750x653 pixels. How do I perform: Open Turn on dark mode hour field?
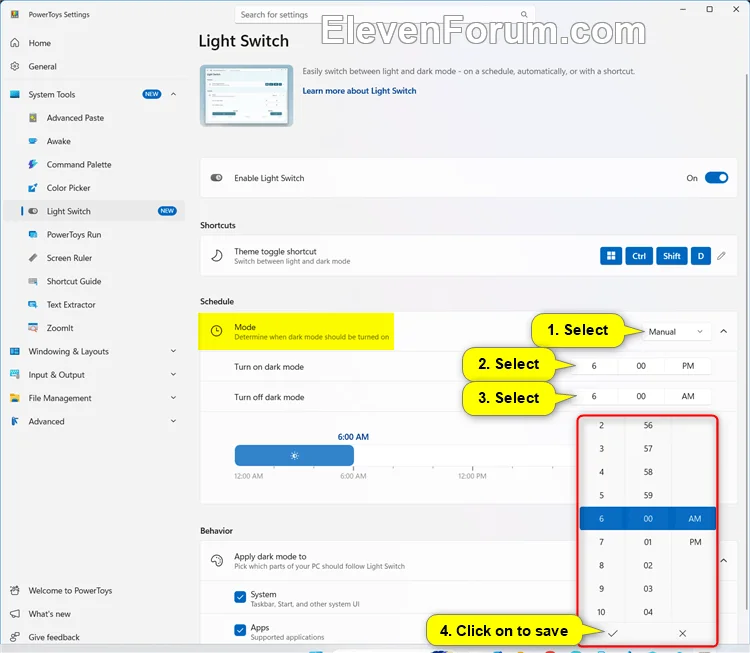pyautogui.click(x=594, y=366)
